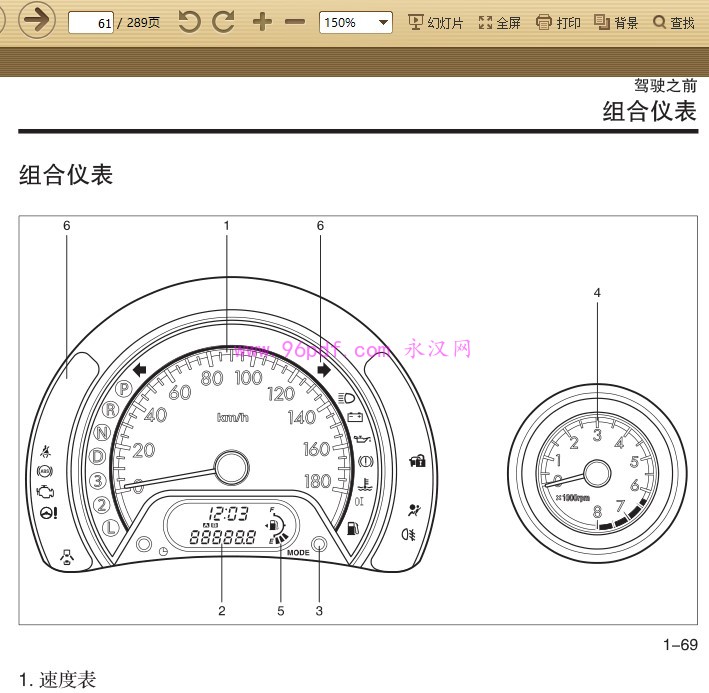Print the document (打印)
This screenshot has height=693, width=709.
point(558,22)
